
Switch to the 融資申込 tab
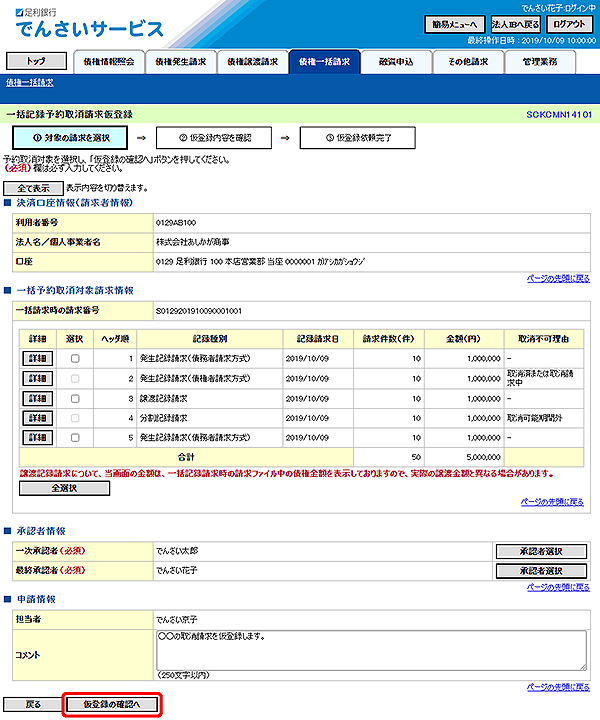396,61
